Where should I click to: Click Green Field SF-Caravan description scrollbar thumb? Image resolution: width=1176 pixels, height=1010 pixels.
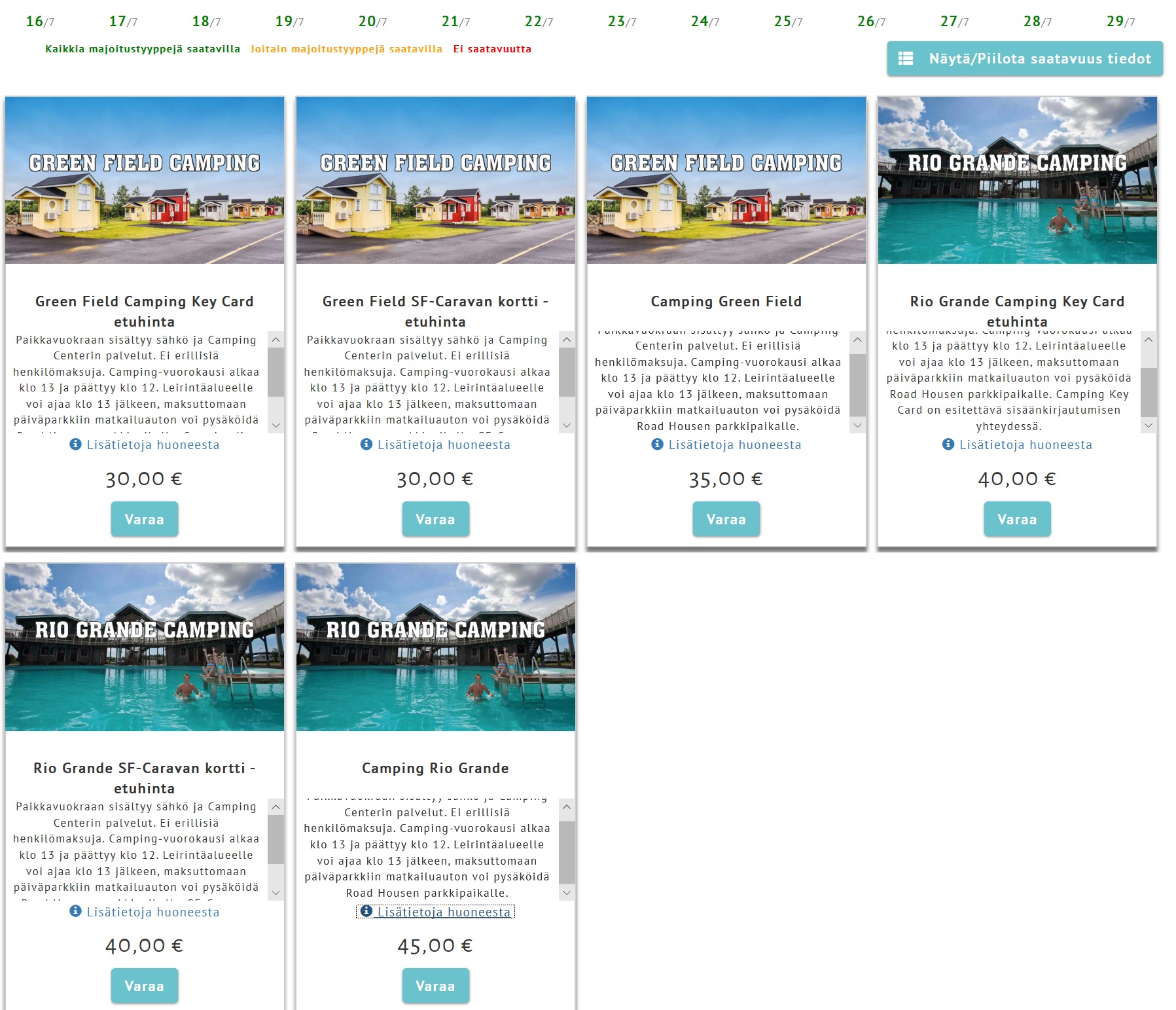[x=567, y=372]
